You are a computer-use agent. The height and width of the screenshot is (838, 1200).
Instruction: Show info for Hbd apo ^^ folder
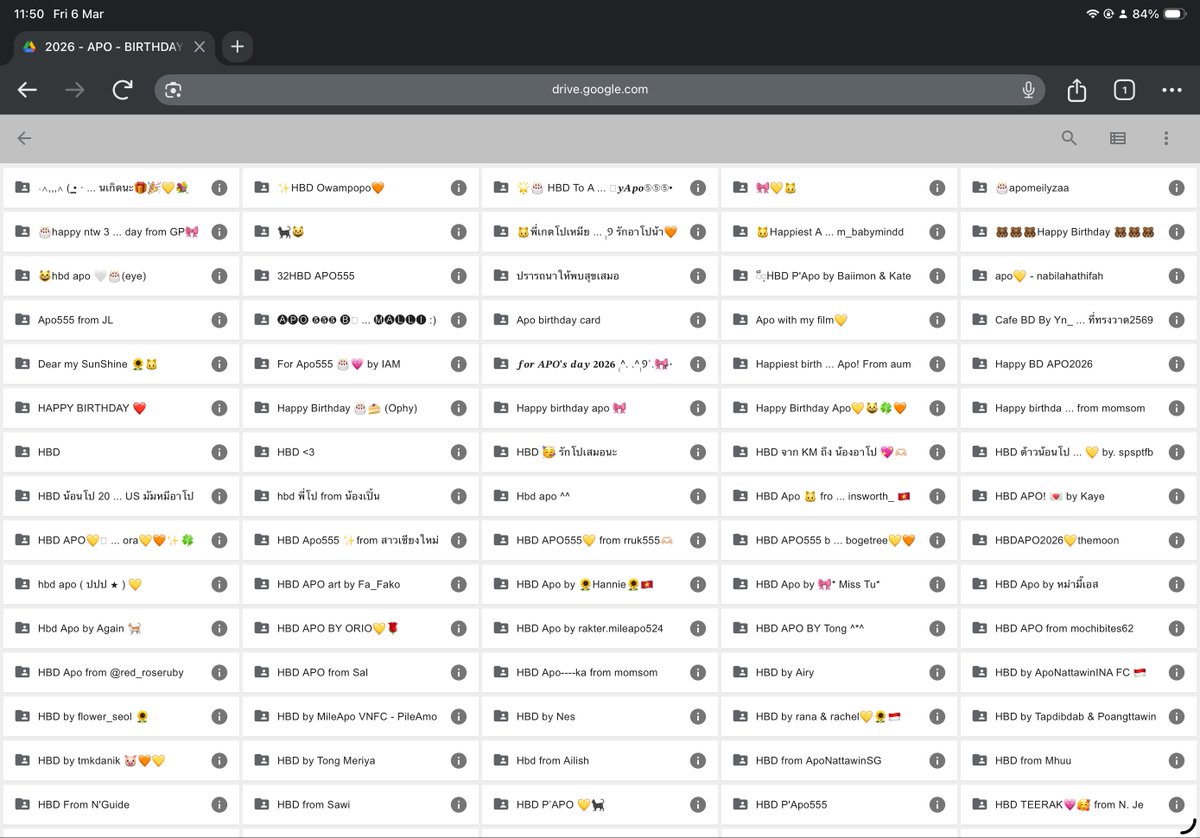(x=698, y=496)
